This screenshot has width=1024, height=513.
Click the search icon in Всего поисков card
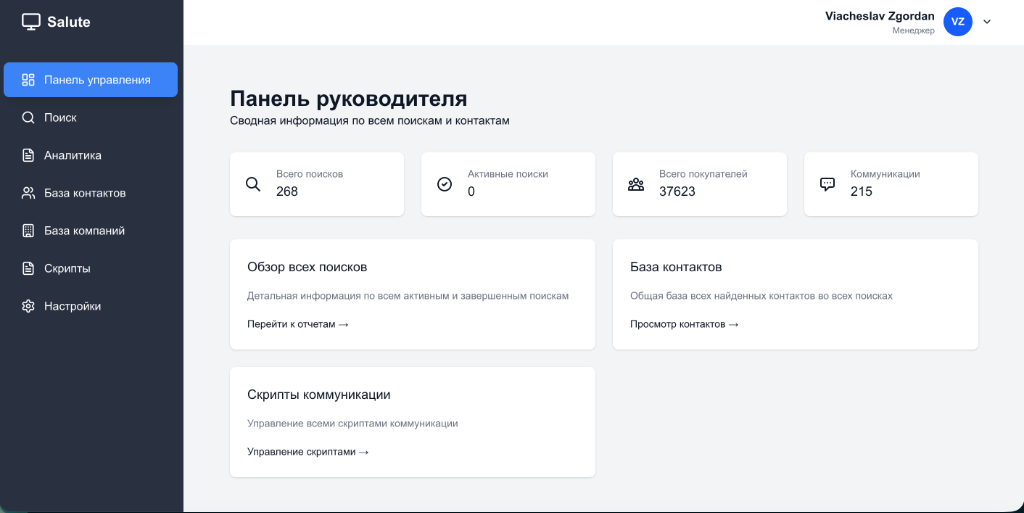tap(253, 184)
